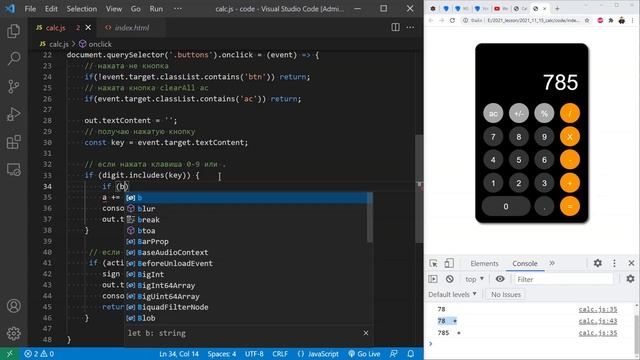640x360 pixels.
Task: Click the calculator ac button
Action: click(493, 113)
